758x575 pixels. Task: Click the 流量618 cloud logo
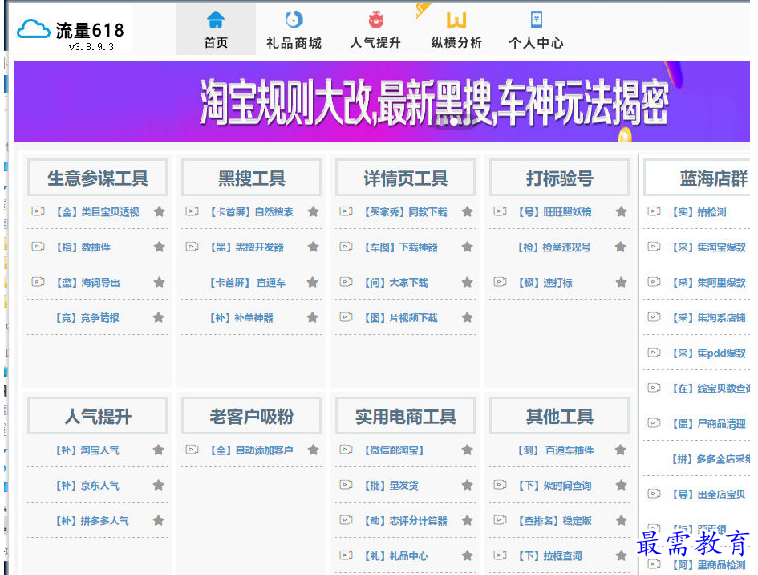point(72,32)
